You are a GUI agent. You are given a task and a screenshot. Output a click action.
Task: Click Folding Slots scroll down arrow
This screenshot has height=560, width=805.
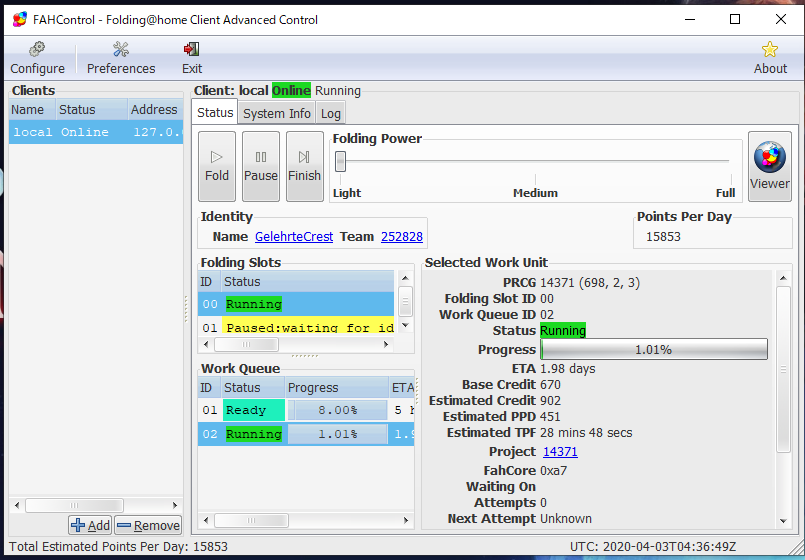click(405, 325)
